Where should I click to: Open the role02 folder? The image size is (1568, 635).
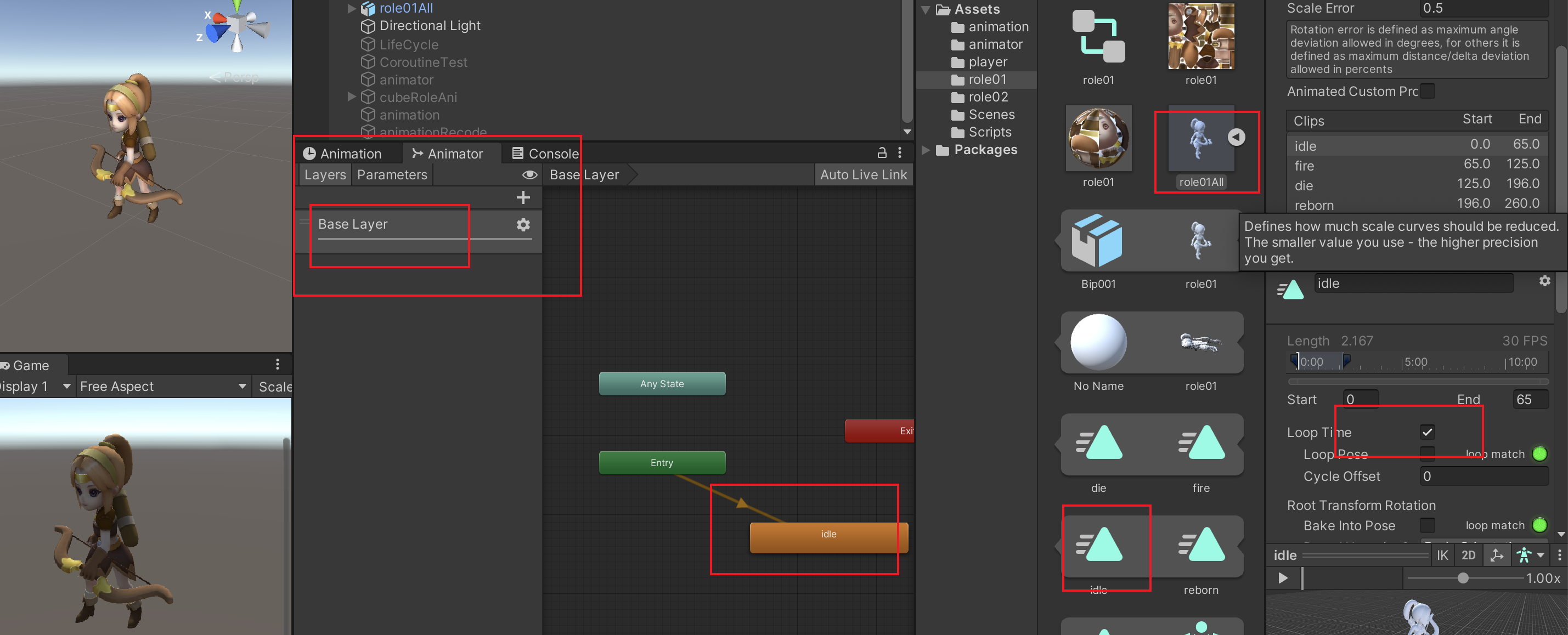pyautogui.click(x=980, y=97)
